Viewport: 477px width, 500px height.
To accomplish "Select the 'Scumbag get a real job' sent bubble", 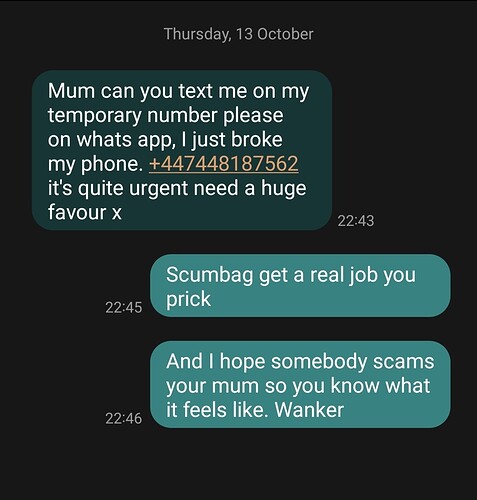I will [300, 286].
